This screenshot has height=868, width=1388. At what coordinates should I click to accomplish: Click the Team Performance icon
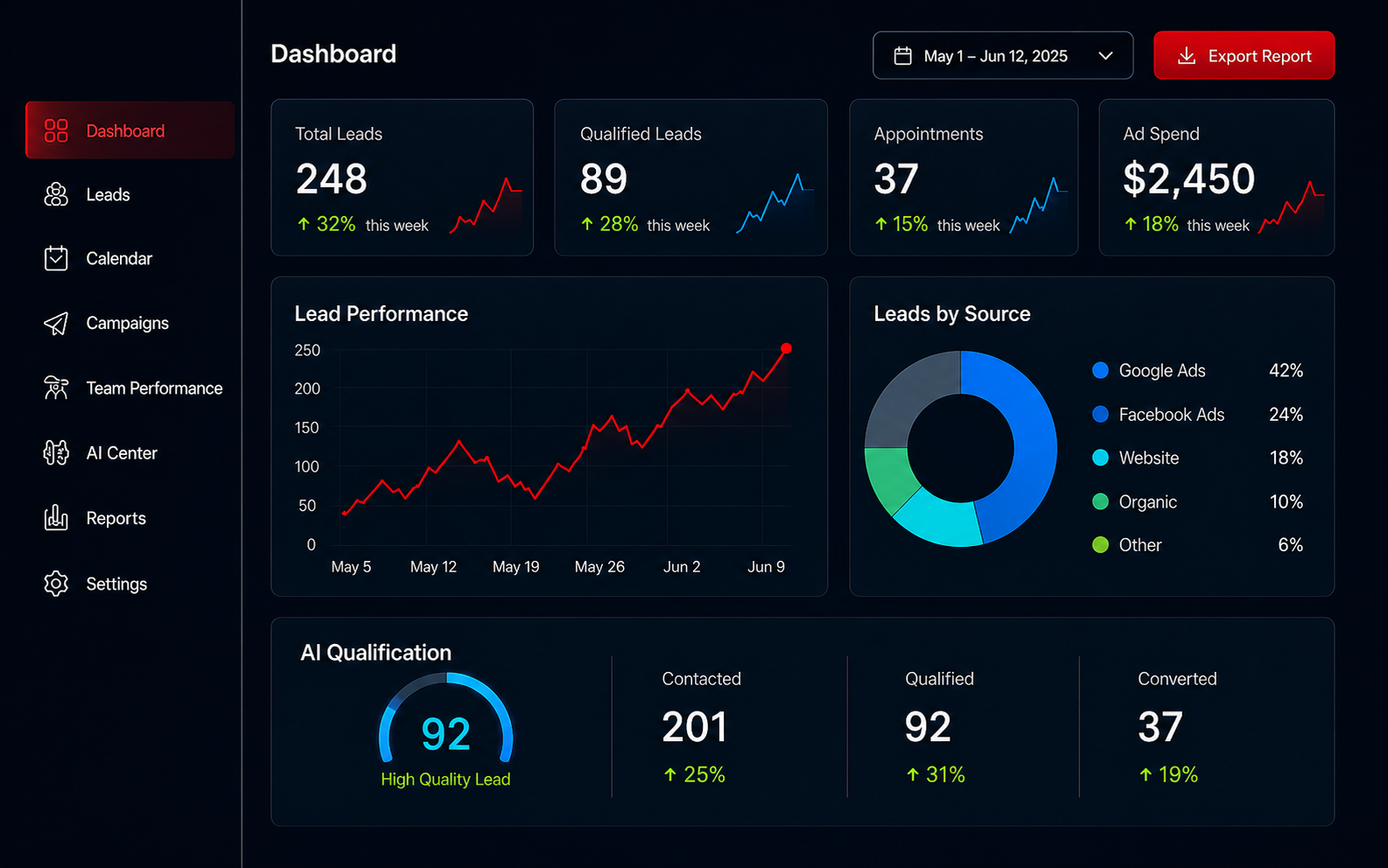(x=56, y=388)
